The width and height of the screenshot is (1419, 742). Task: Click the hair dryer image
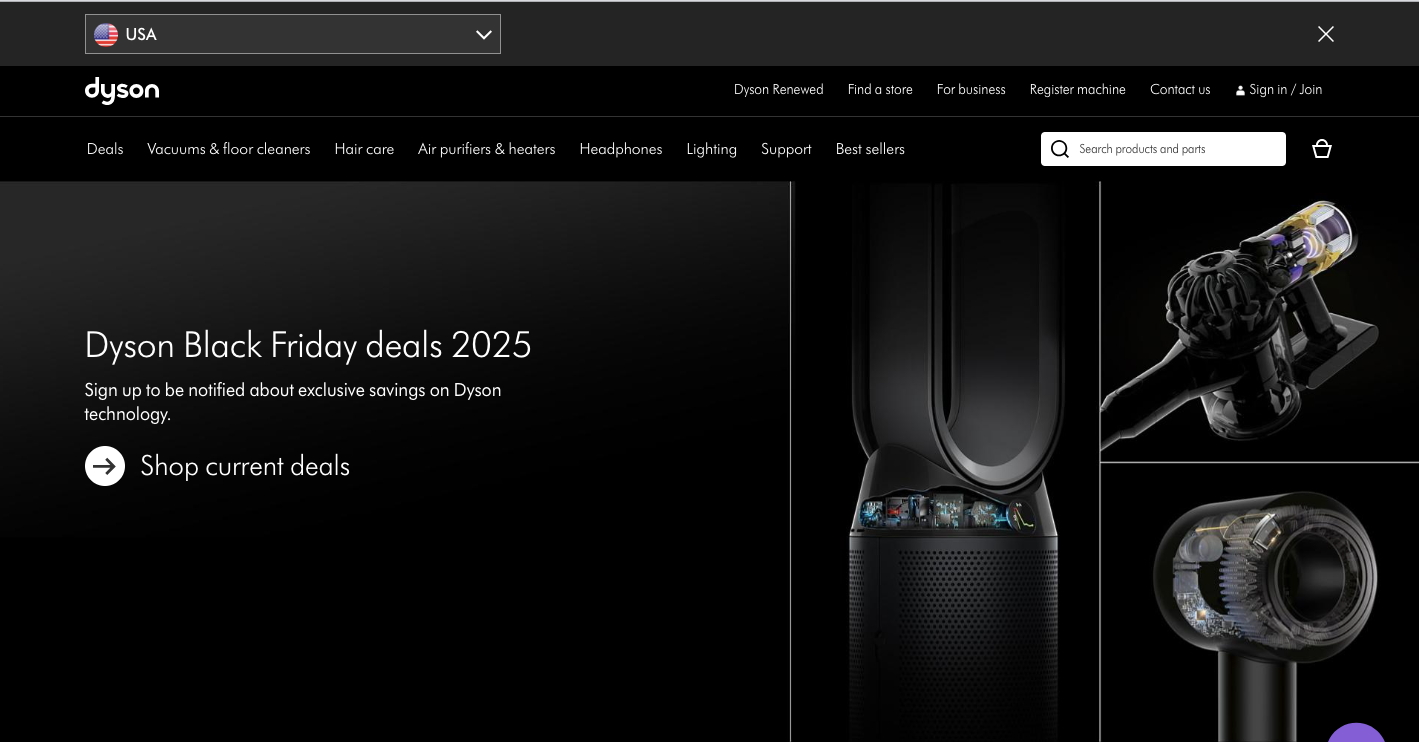click(1260, 603)
